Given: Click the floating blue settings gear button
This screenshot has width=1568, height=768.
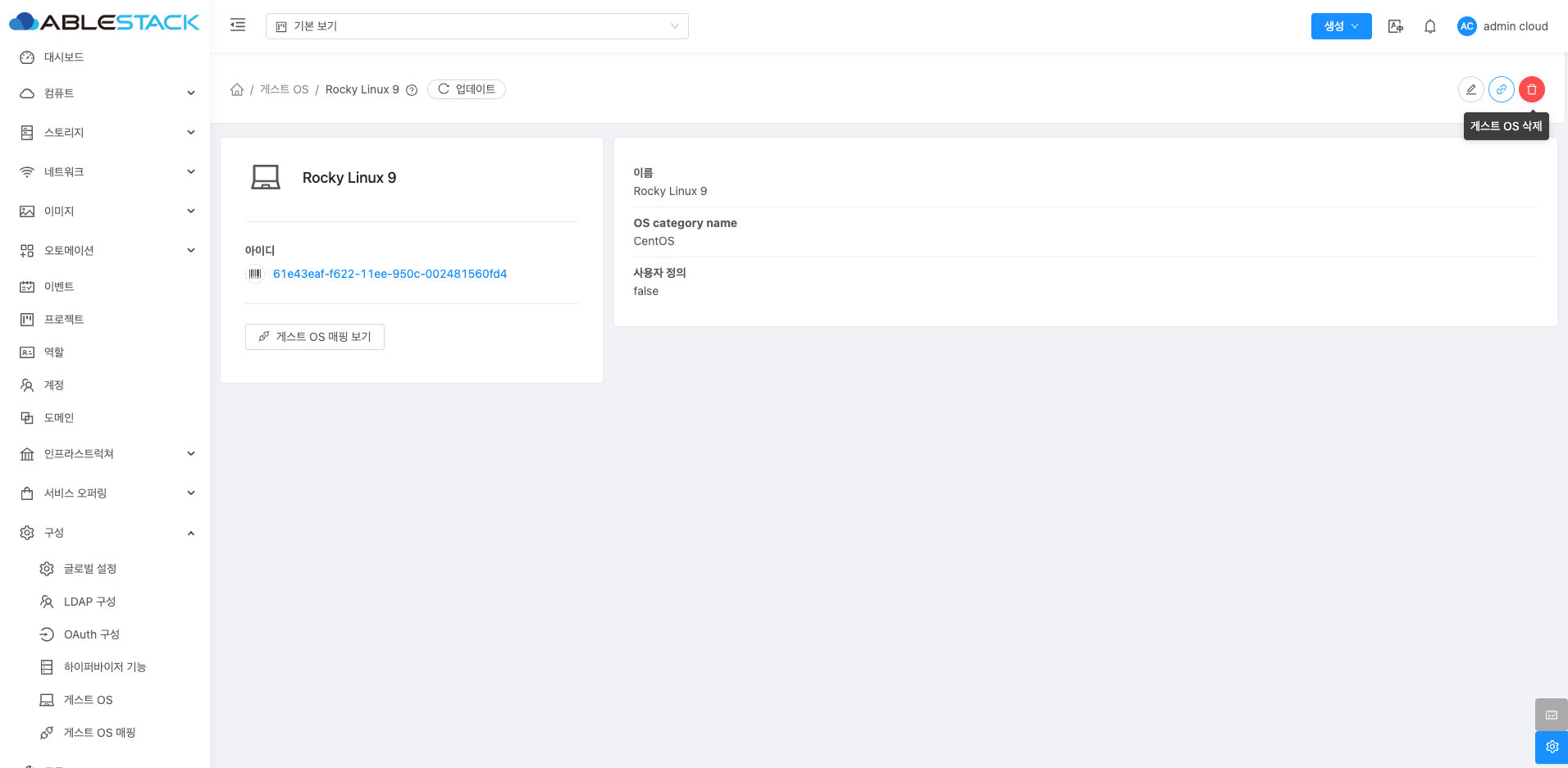Looking at the screenshot, I should coord(1552,748).
